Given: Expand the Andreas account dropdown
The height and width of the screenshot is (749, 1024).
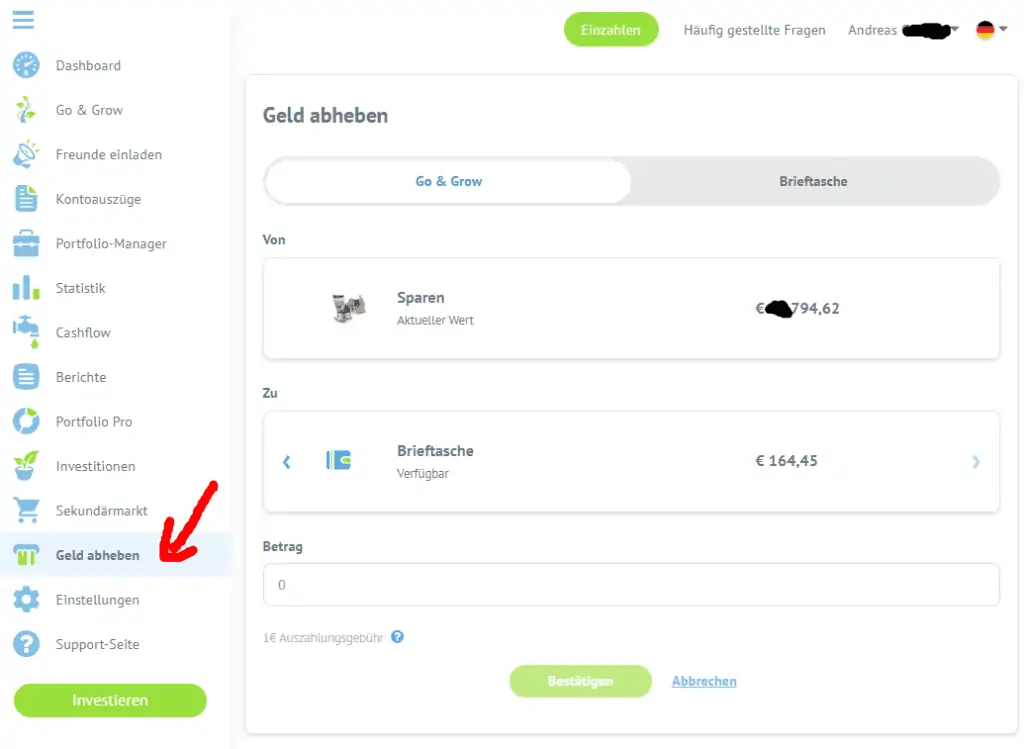Looking at the screenshot, I should [903, 30].
